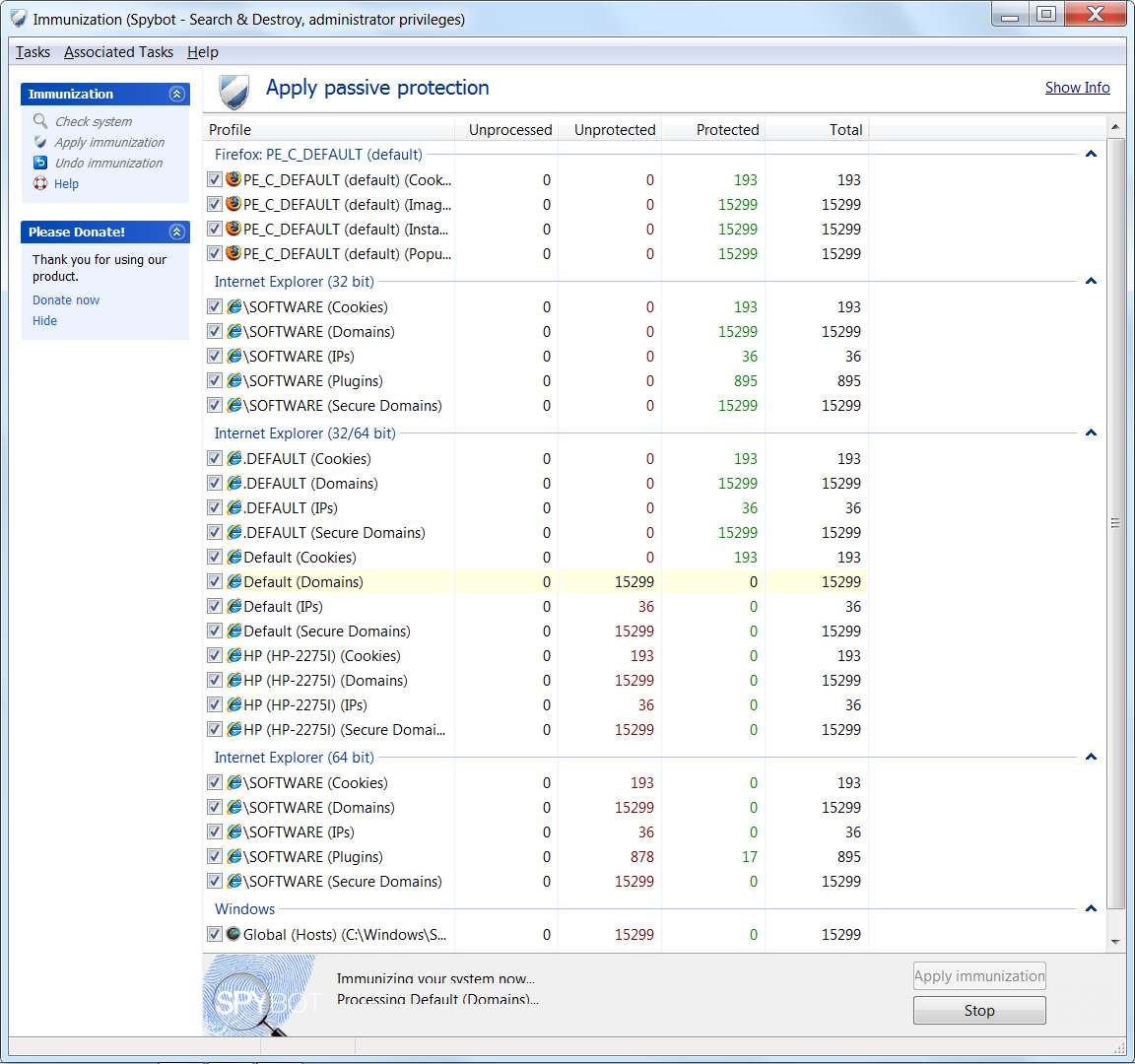
Task: Collapse the Windows group
Action: tap(1091, 908)
